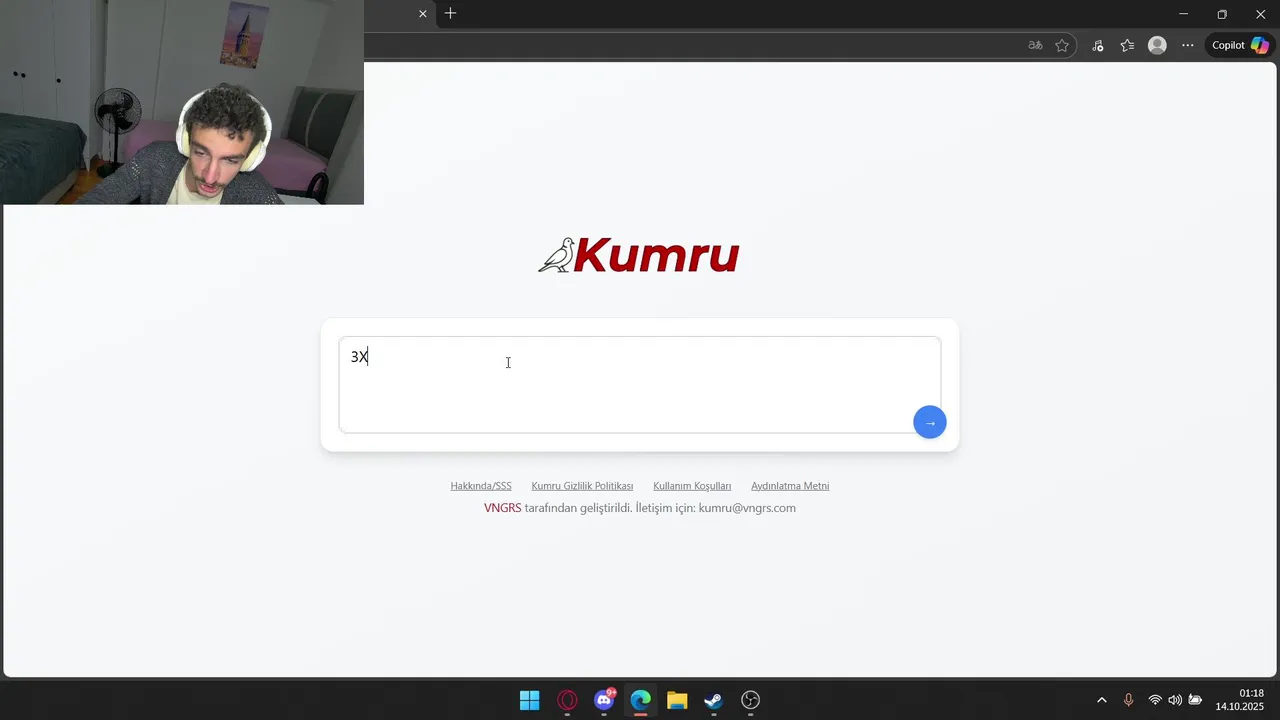This screenshot has height=720, width=1280.
Task: Open the Kullanım Koşulları link
Action: pyautogui.click(x=692, y=486)
